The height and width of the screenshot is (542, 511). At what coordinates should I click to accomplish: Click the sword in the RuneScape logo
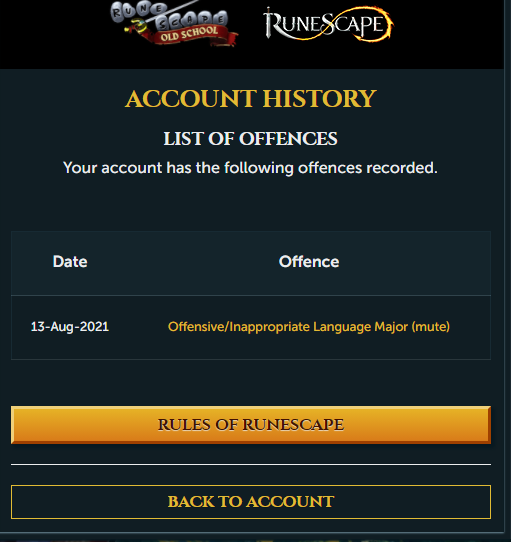[x=269, y=23]
